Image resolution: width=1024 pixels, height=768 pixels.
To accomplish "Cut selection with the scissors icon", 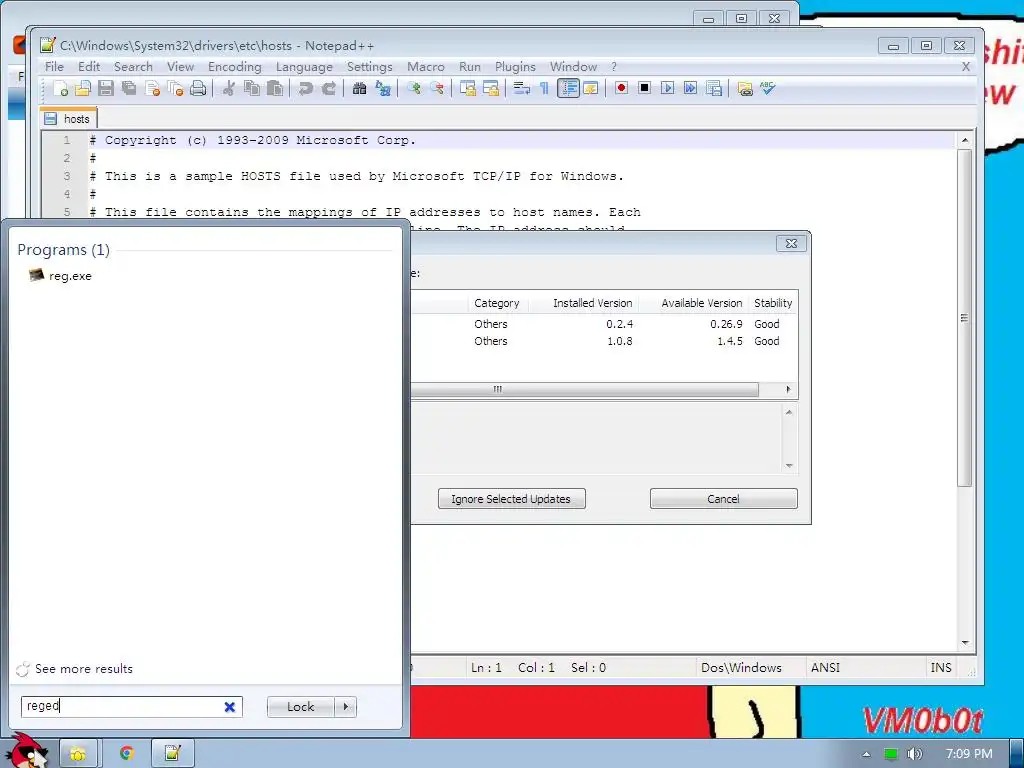I will coord(229,88).
